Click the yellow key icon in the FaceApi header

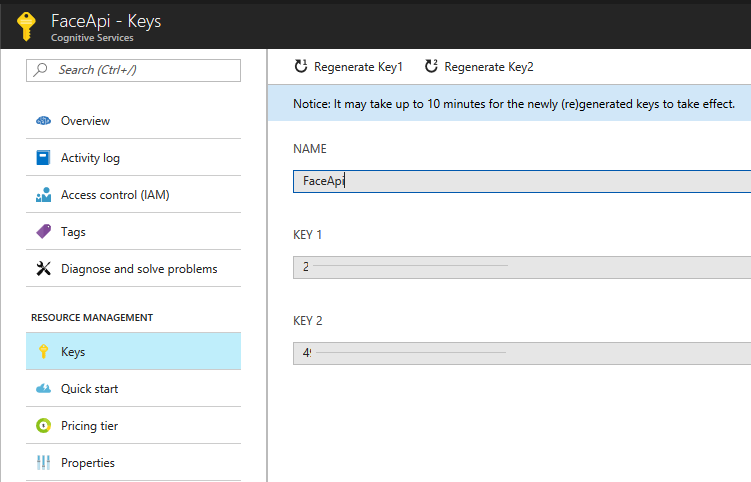pyautogui.click(x=26, y=26)
